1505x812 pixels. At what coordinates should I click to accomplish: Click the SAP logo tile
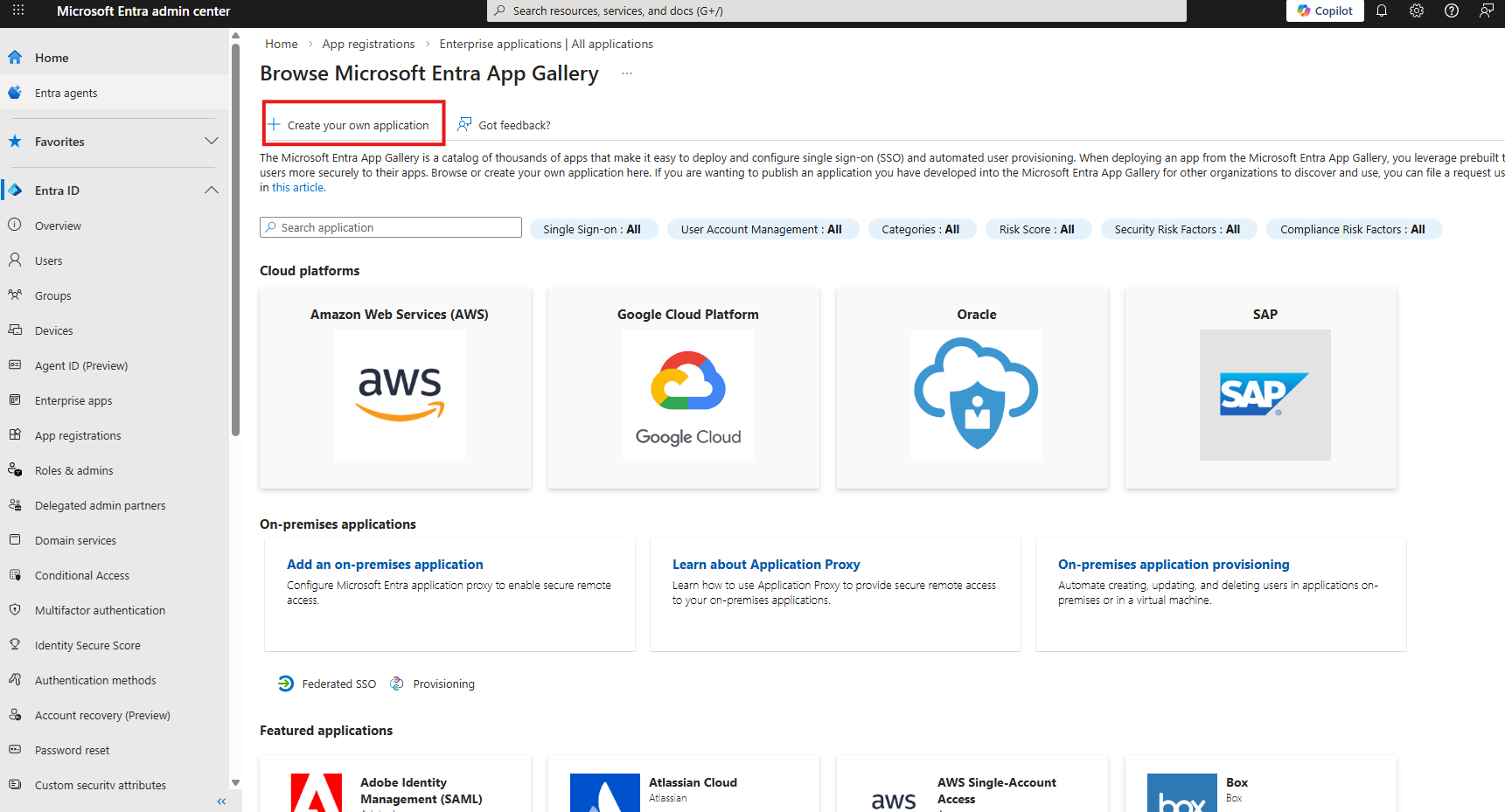(1265, 394)
